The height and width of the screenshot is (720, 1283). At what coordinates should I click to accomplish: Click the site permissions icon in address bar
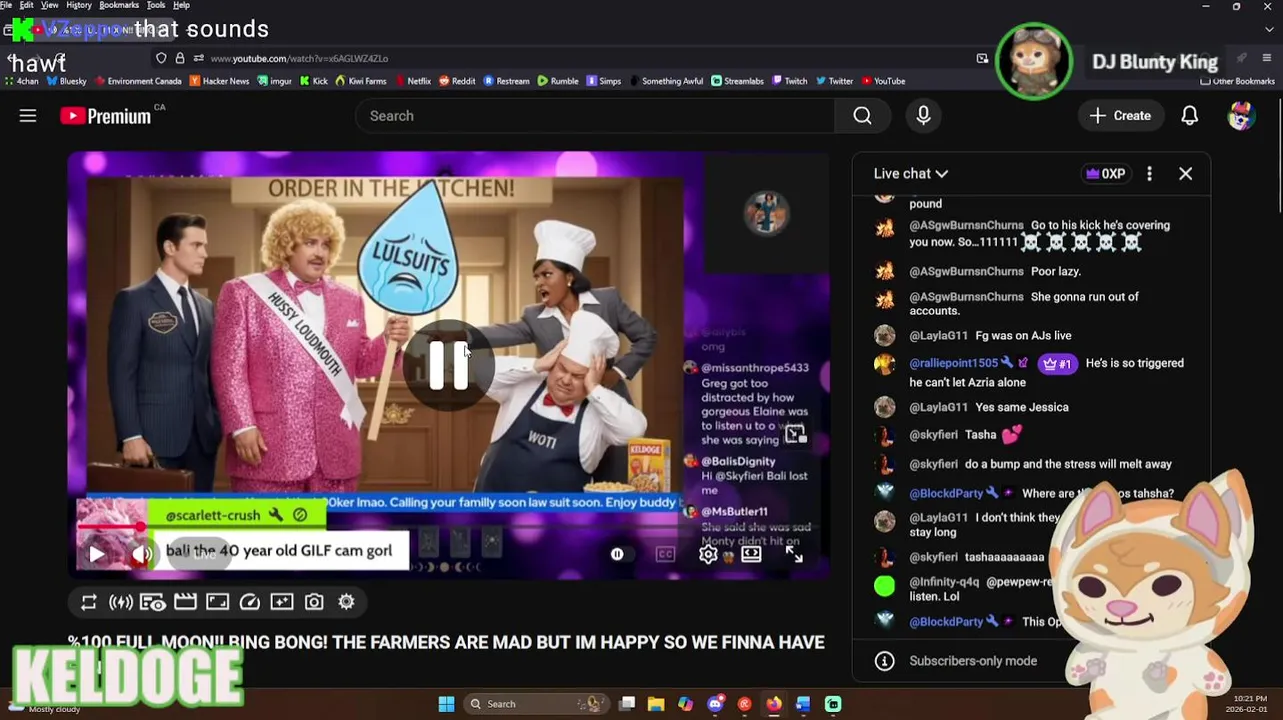coord(198,58)
